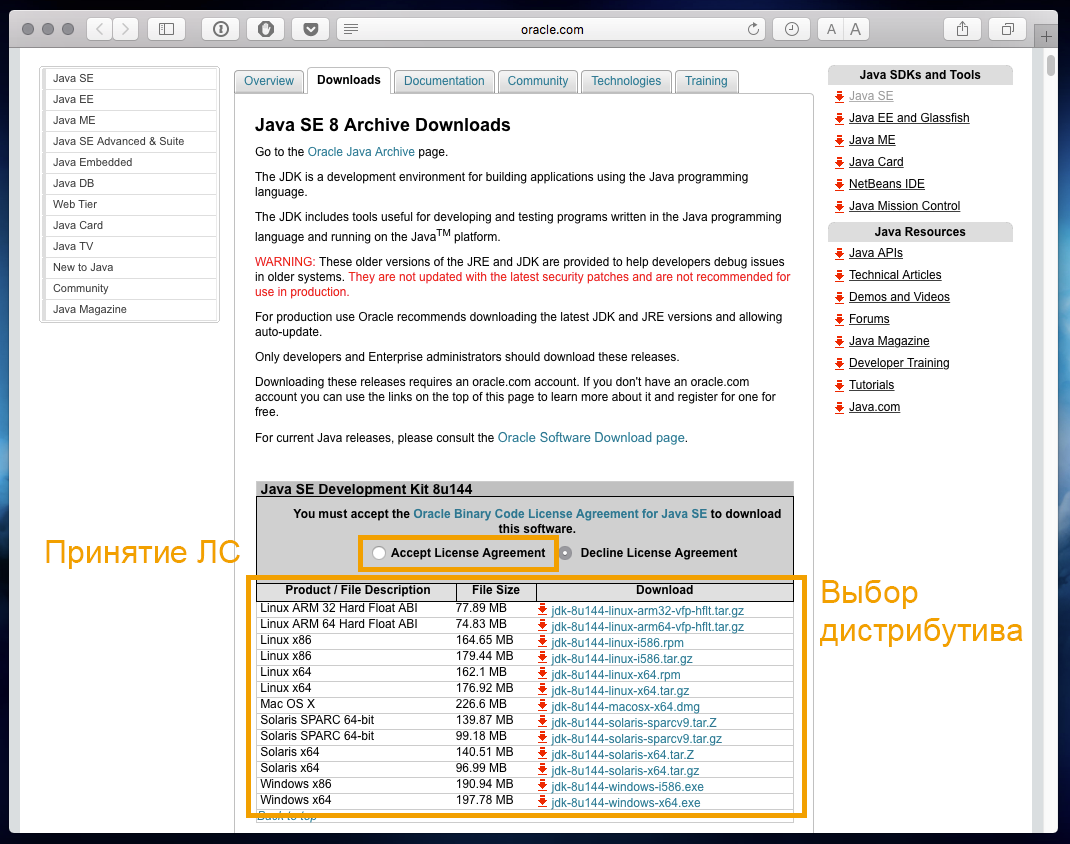Open Java EE in left navigation
This screenshot has height=844, width=1070.
(130, 100)
